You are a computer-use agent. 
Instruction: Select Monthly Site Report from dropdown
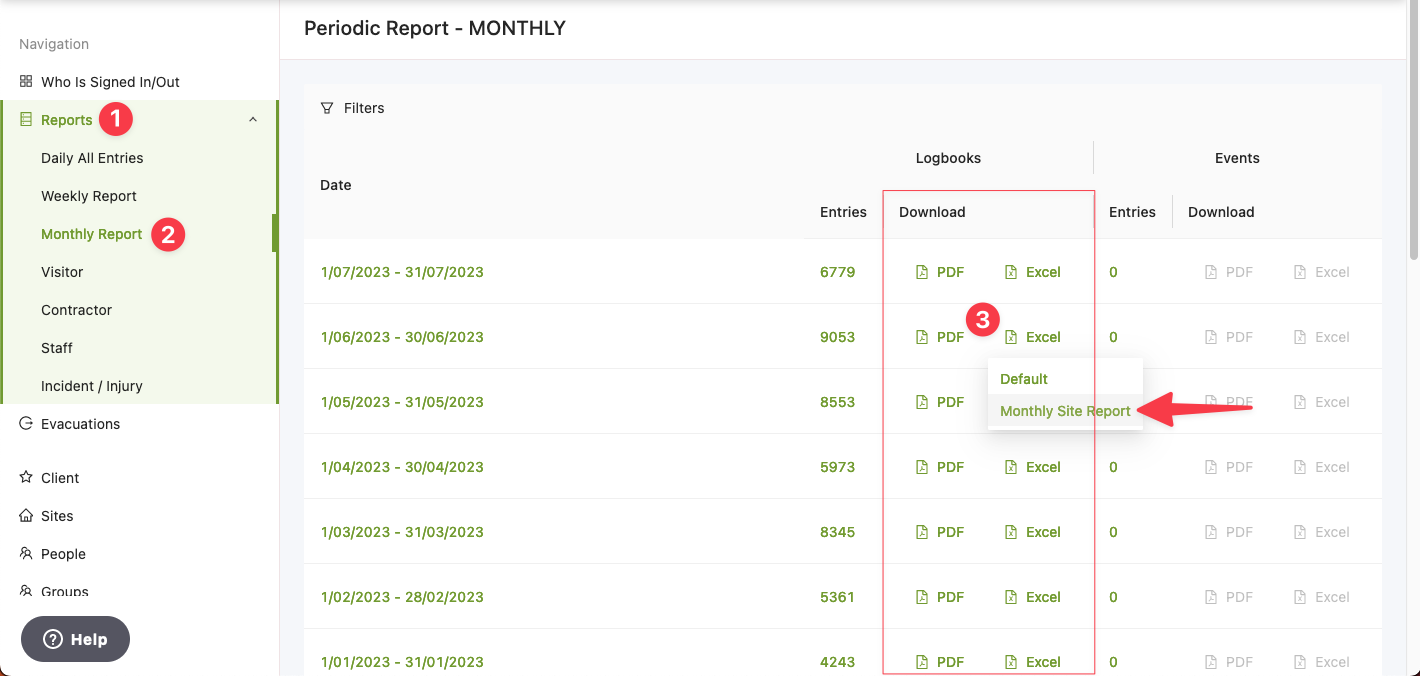[x=1065, y=411]
